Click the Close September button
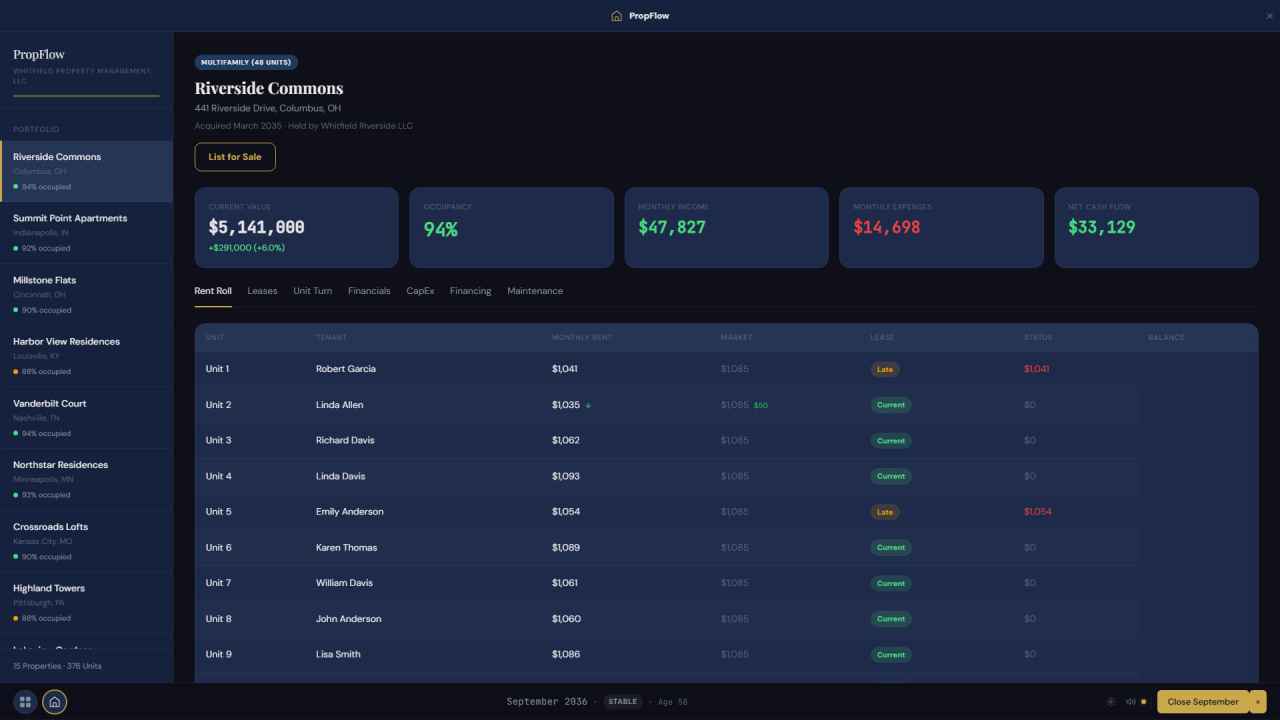Image resolution: width=1280 pixels, height=720 pixels. point(1203,702)
